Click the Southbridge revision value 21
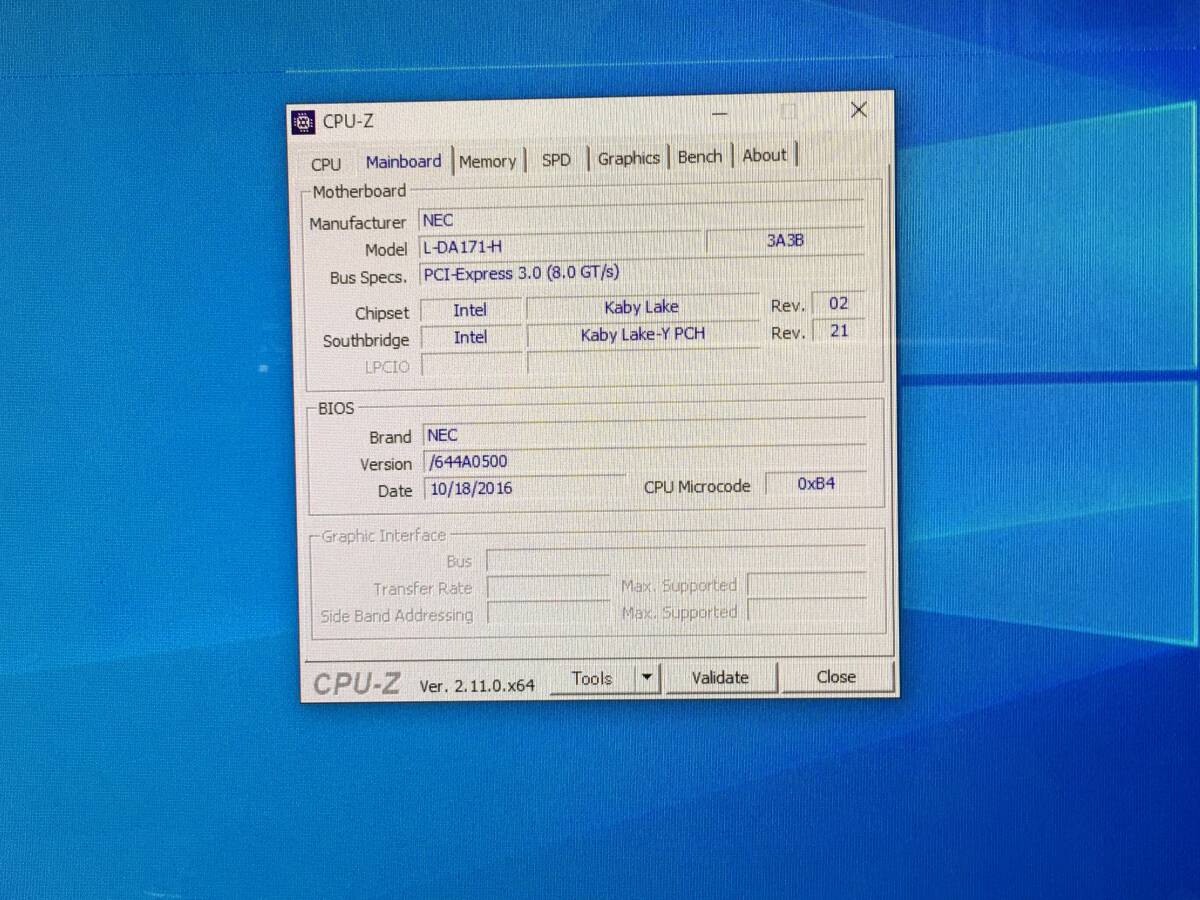This screenshot has height=900, width=1200. [839, 330]
